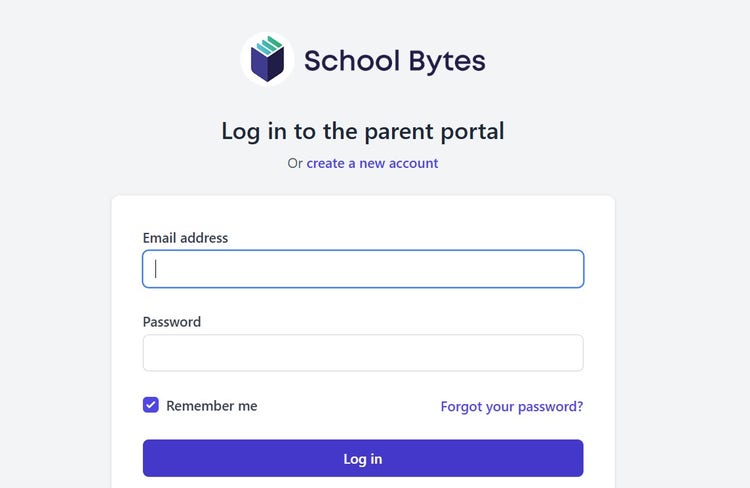Open the 'create a new account' link
This screenshot has height=488, width=750.
(x=372, y=163)
